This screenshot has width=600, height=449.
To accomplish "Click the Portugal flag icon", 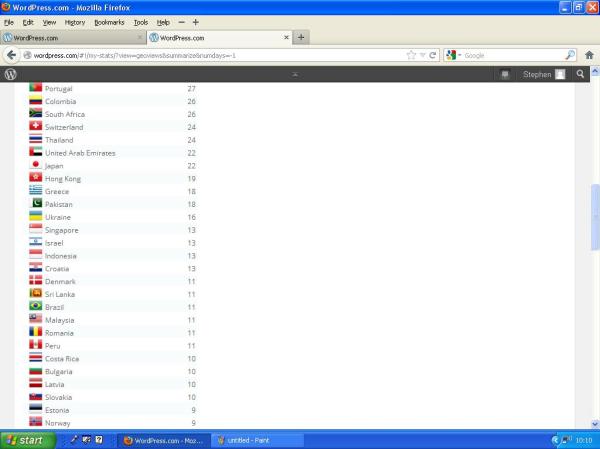I will pos(36,88).
